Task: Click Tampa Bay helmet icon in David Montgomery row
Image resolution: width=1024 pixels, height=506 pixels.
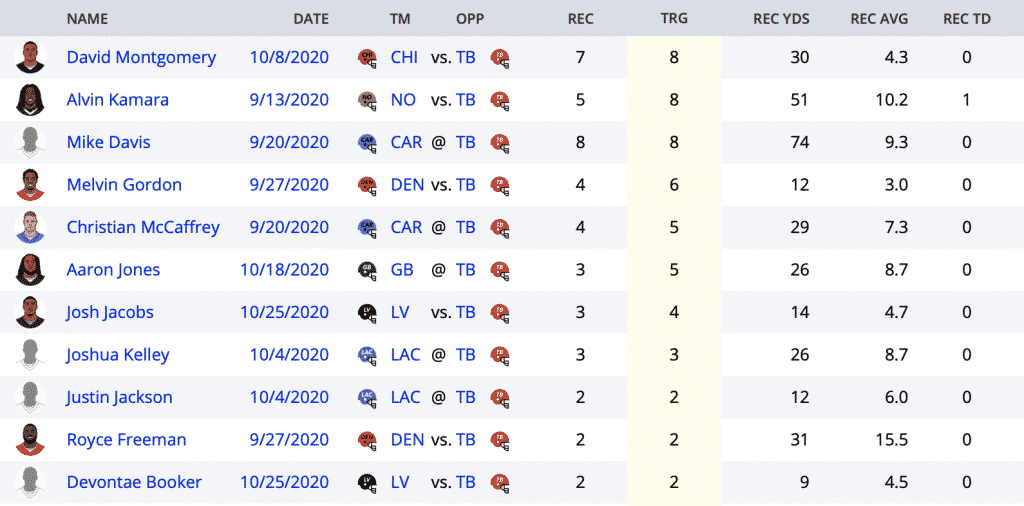Action: (500, 58)
